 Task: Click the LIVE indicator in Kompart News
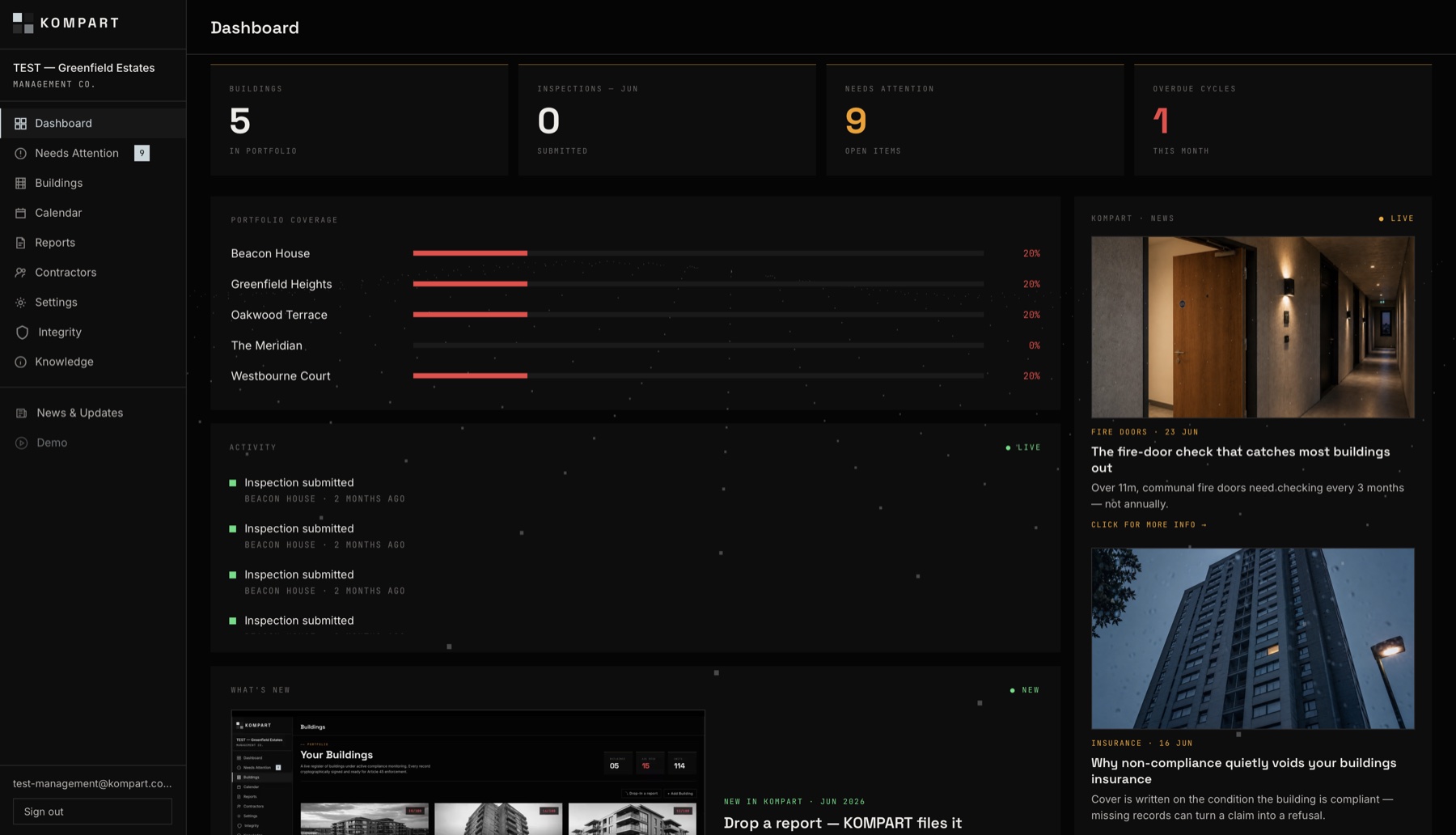pyautogui.click(x=1397, y=218)
